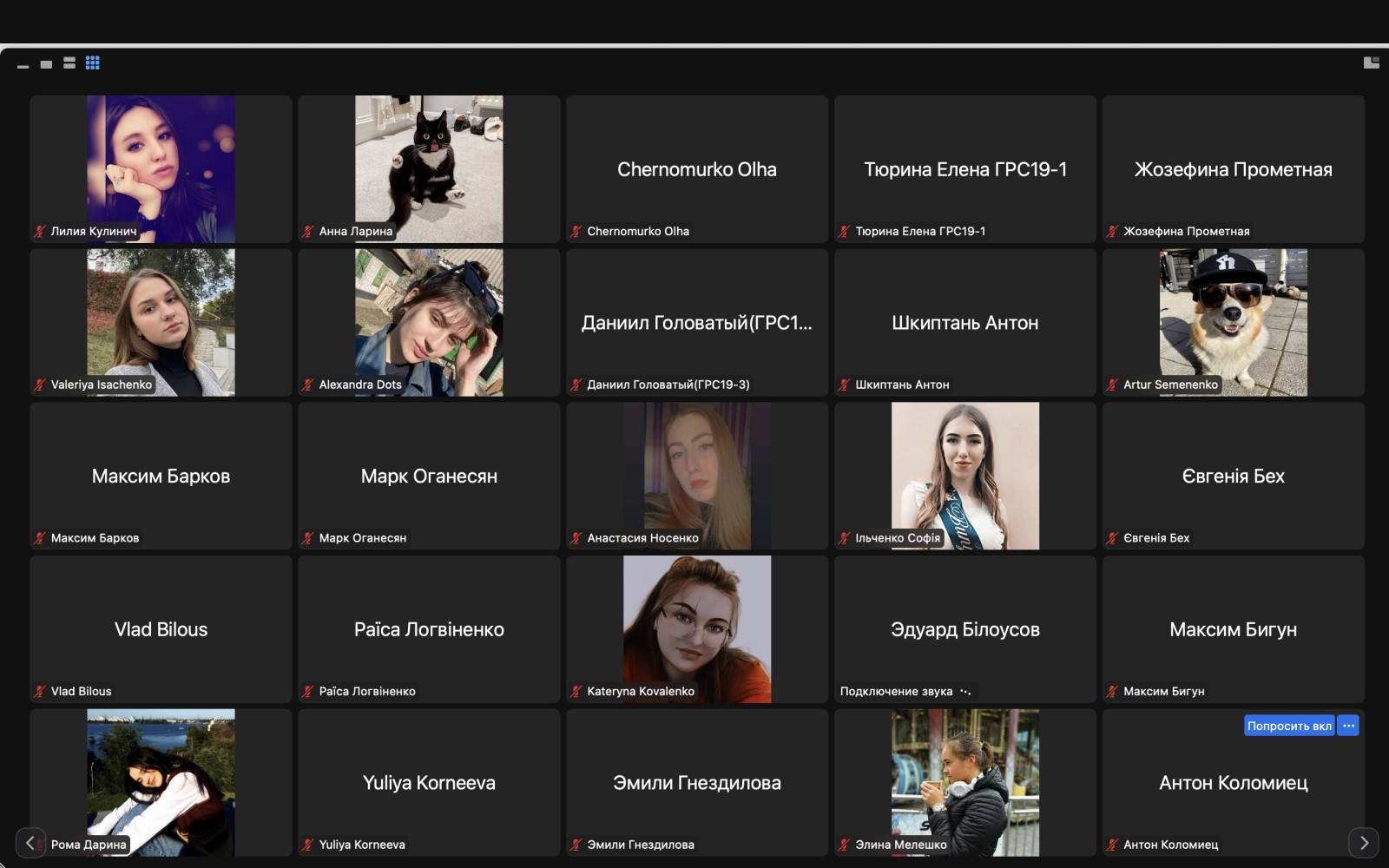Click muted mic icon of Artur Semenenko
Viewport: 1389px width, 868px height.
1113,385
